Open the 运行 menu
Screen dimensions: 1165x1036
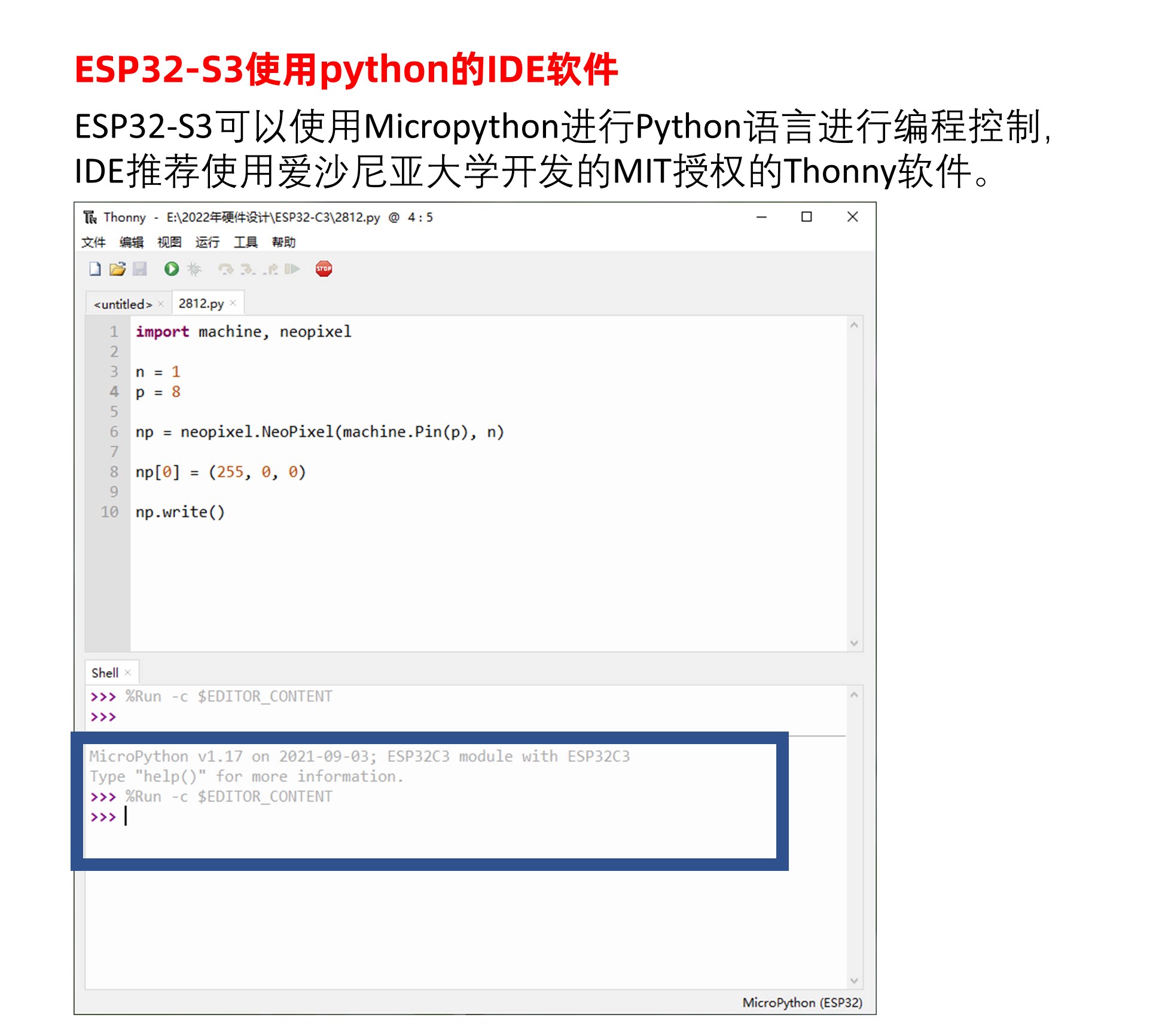[207, 242]
